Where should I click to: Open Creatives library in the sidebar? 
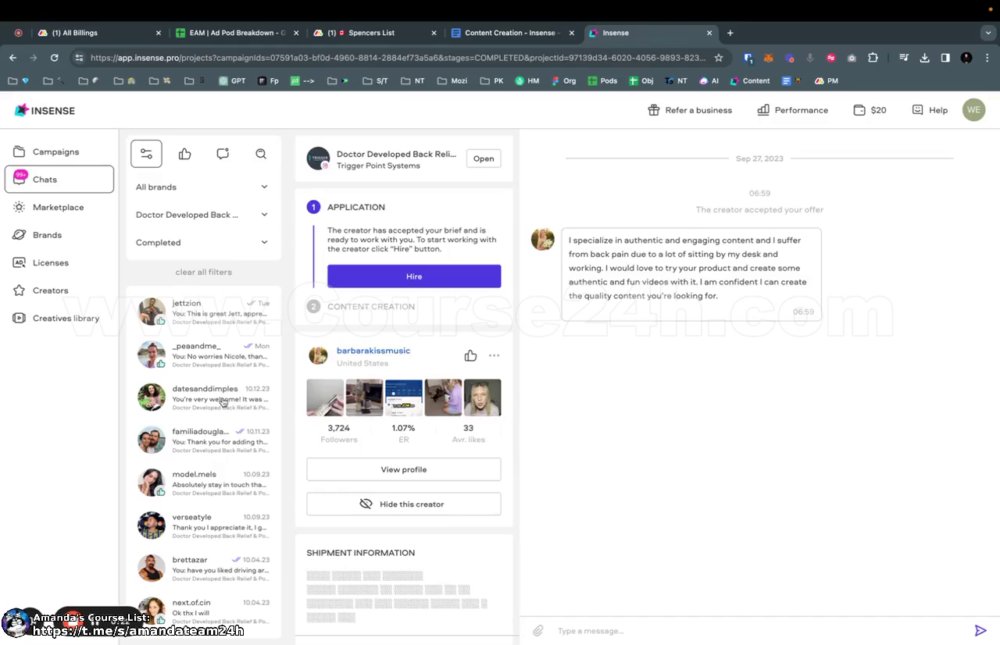tap(57, 318)
